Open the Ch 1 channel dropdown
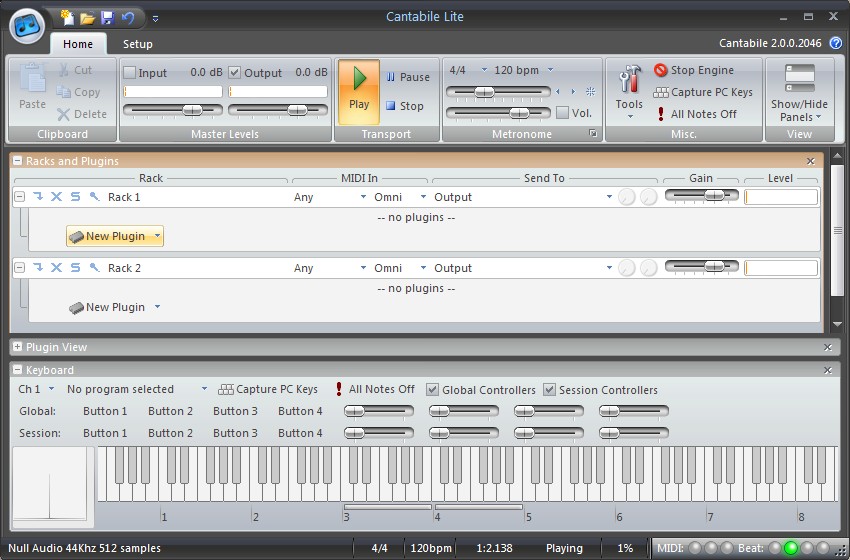 click(x=36, y=389)
